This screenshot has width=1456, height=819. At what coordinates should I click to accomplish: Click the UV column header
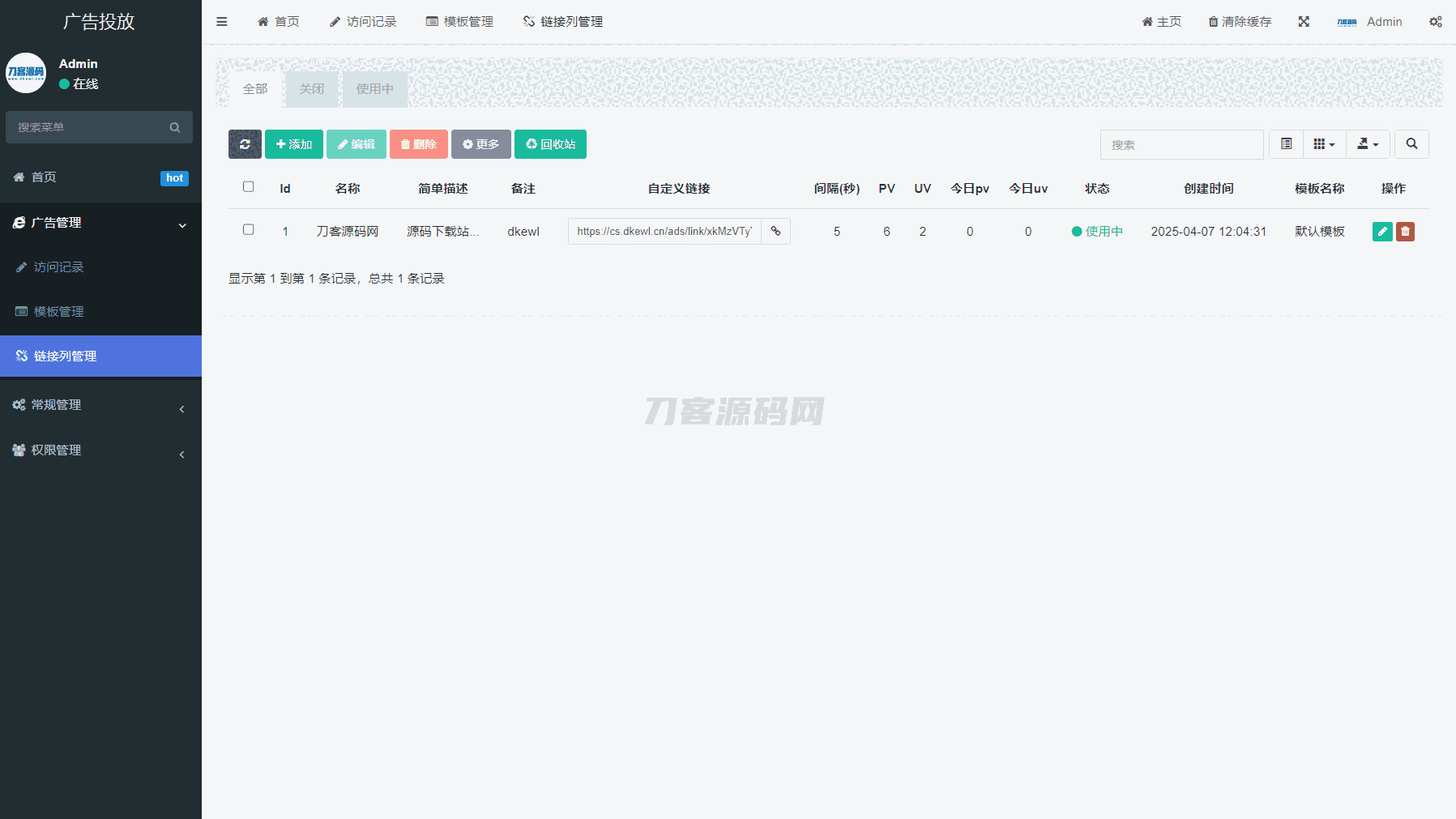[923, 189]
